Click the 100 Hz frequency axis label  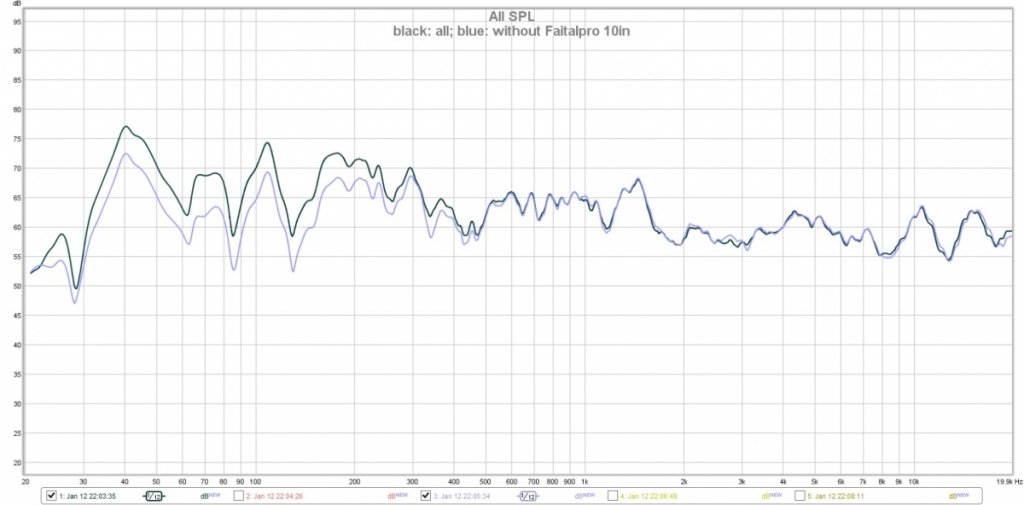pos(255,481)
